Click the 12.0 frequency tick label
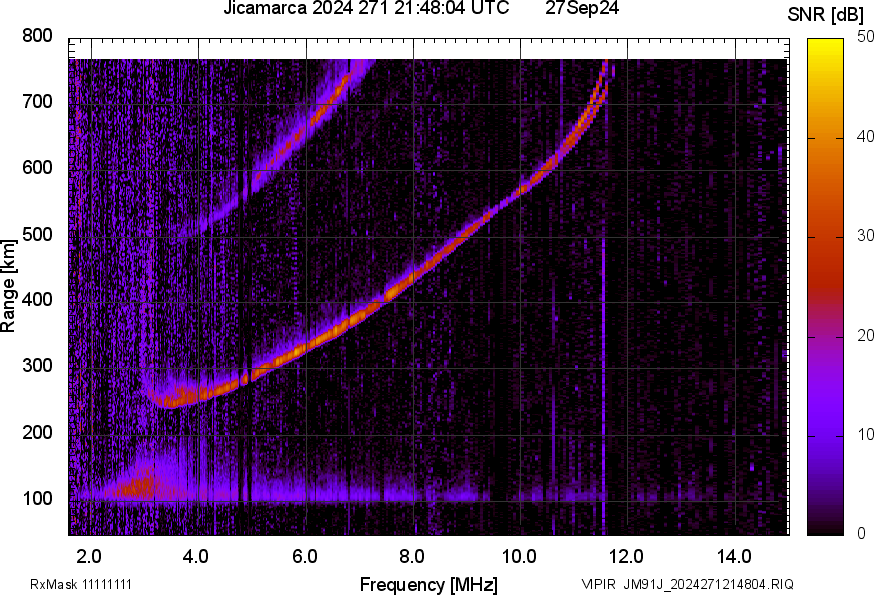Screen dimensions: 874x595 click(x=628, y=556)
